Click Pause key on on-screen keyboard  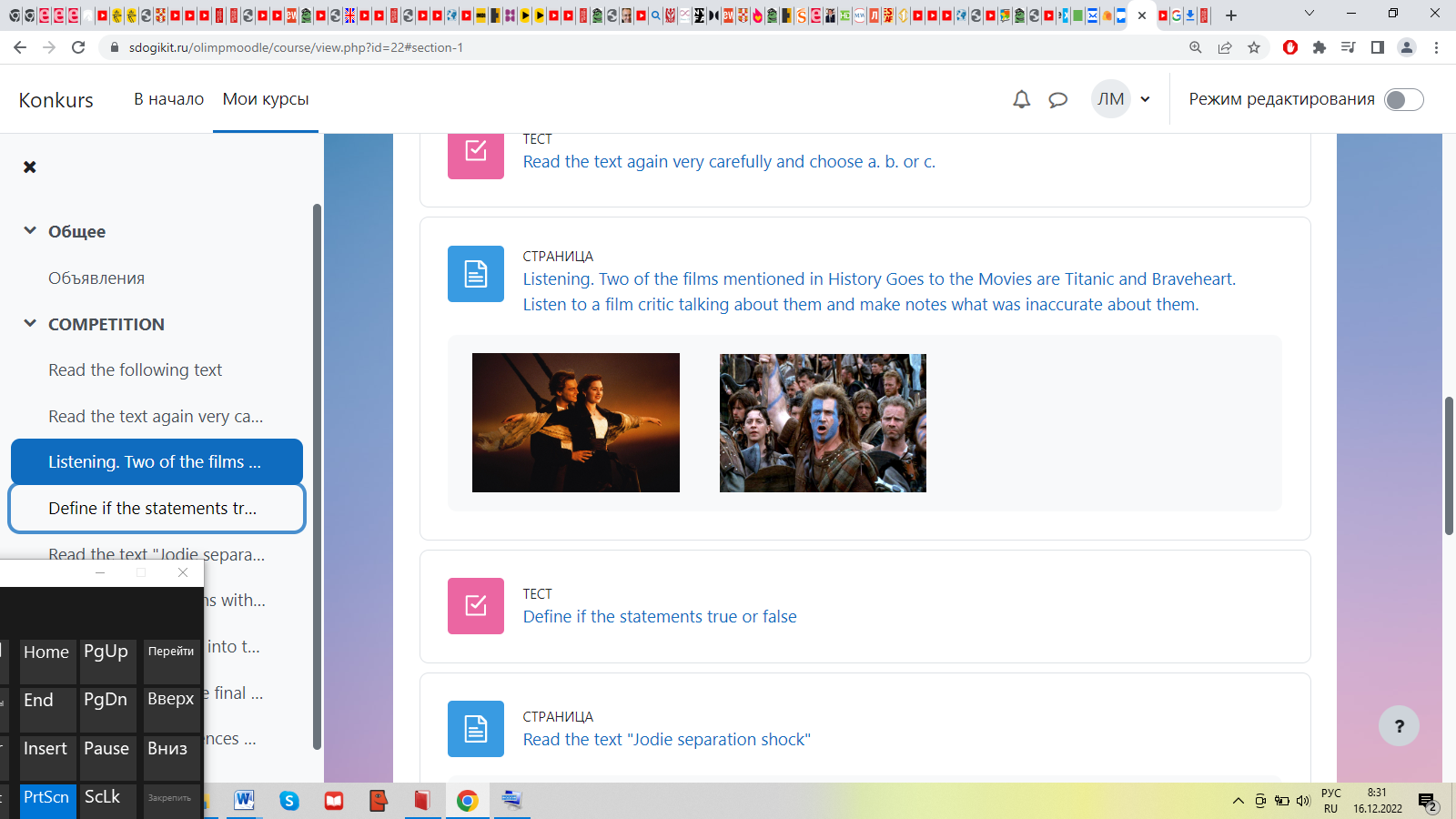click(x=107, y=758)
